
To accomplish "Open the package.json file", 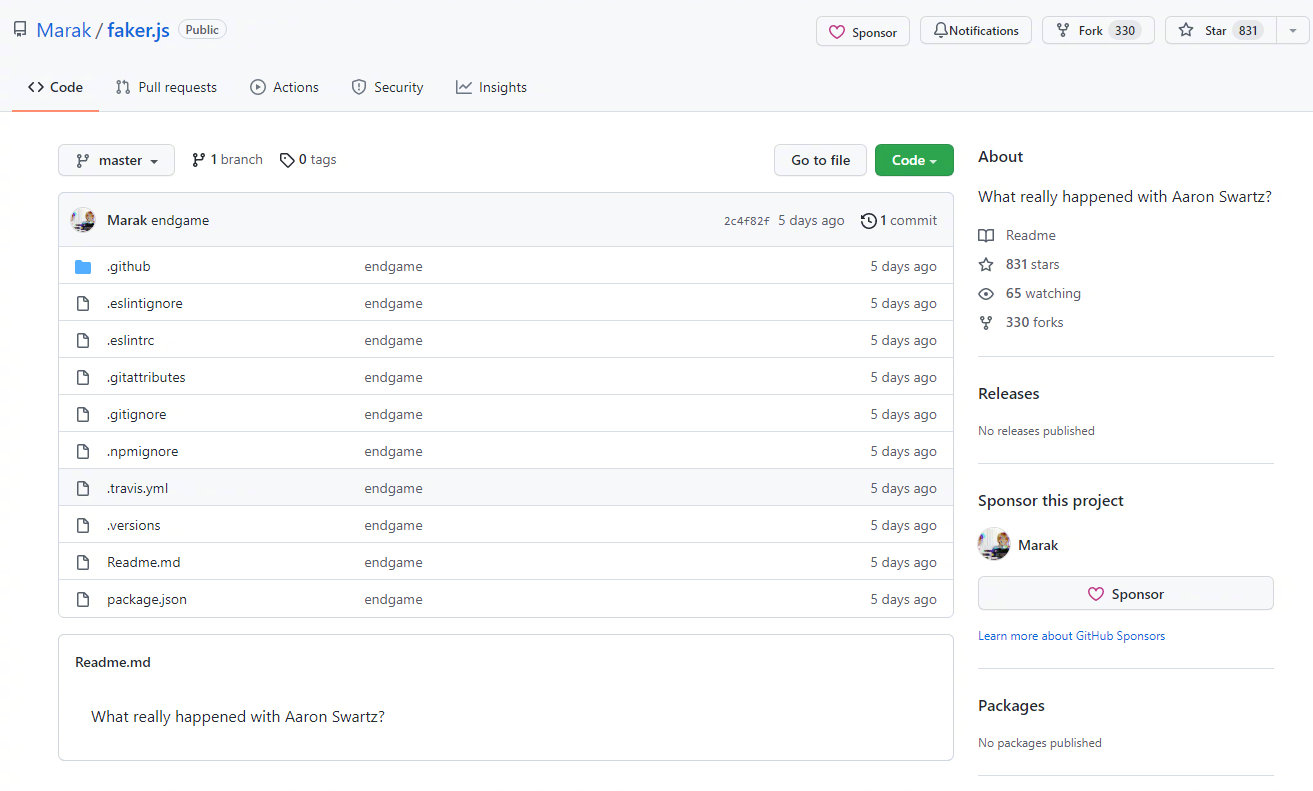I will [x=146, y=599].
